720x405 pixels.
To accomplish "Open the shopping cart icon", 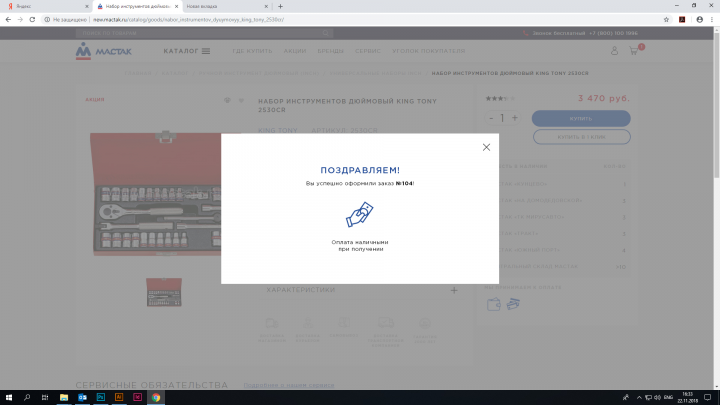I will click(634, 51).
